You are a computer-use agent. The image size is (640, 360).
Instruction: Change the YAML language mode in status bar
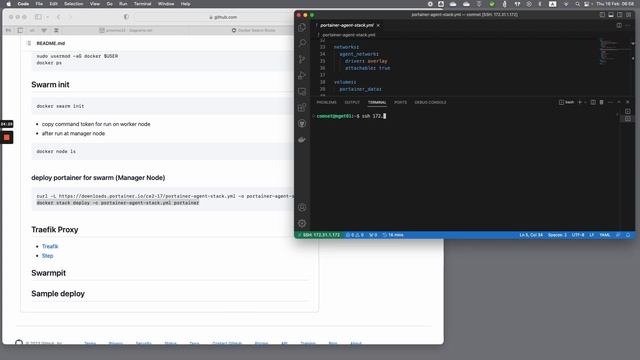point(605,235)
